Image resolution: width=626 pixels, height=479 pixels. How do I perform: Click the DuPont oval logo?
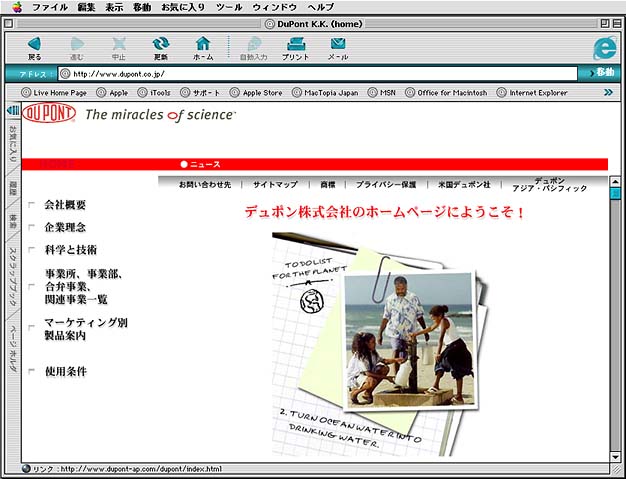pos(49,113)
